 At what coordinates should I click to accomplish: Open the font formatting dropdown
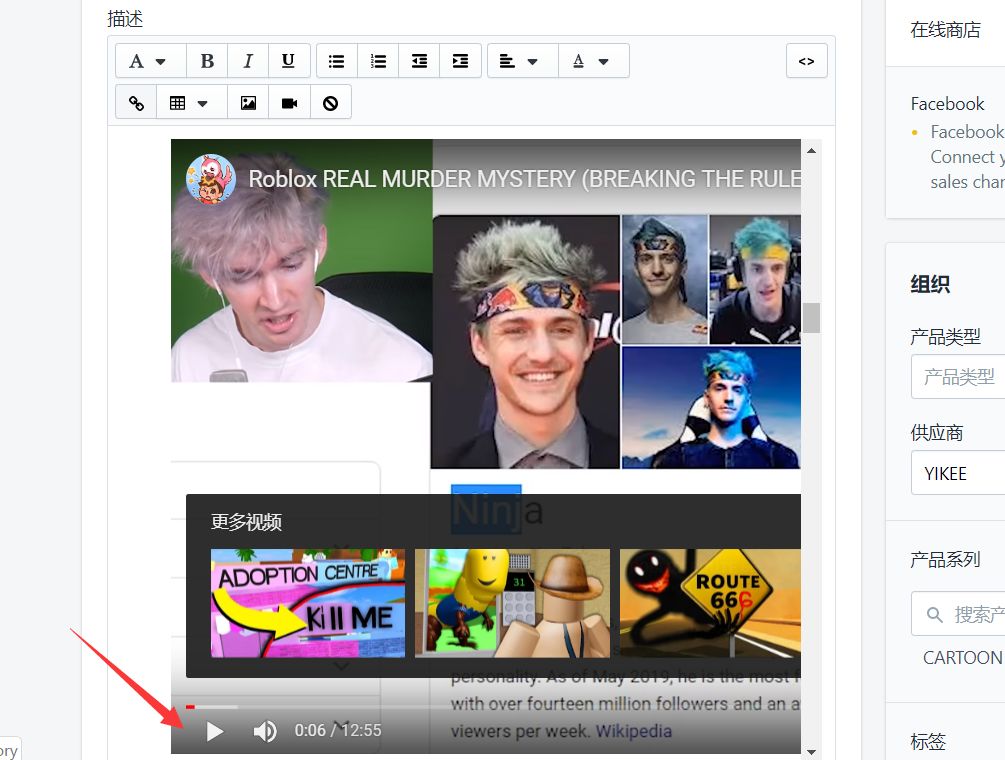[x=147, y=61]
